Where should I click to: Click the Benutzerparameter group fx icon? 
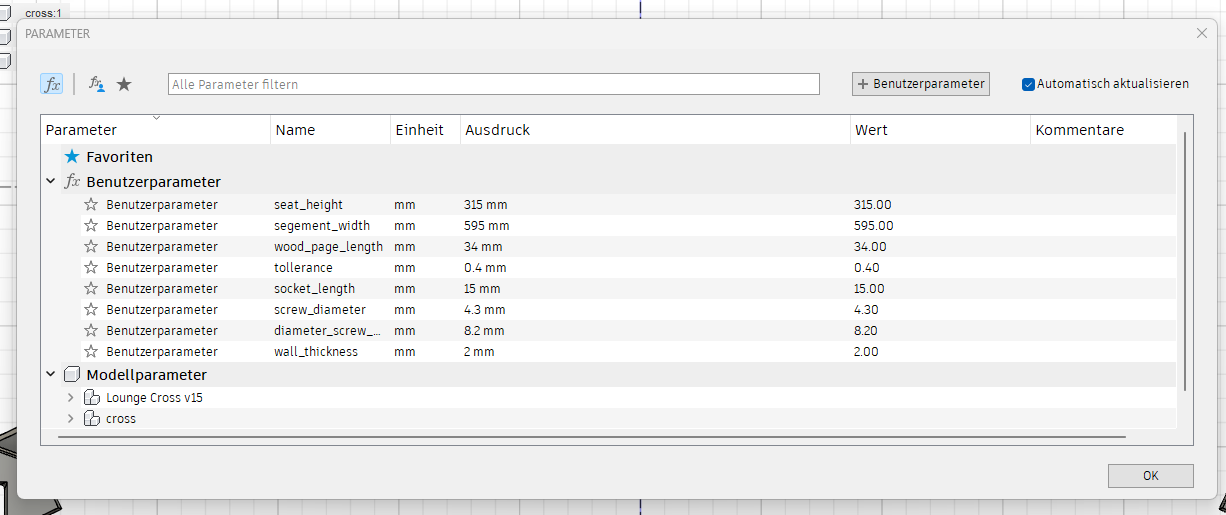pyautogui.click(x=72, y=182)
